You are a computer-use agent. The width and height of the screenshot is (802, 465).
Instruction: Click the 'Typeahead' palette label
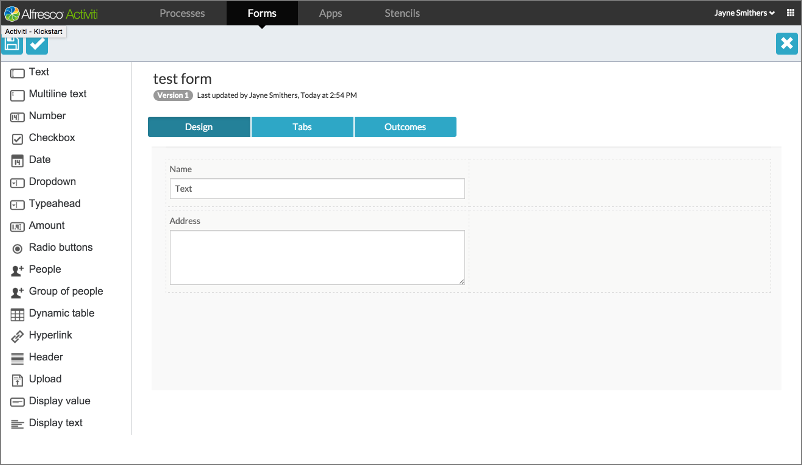(55, 204)
